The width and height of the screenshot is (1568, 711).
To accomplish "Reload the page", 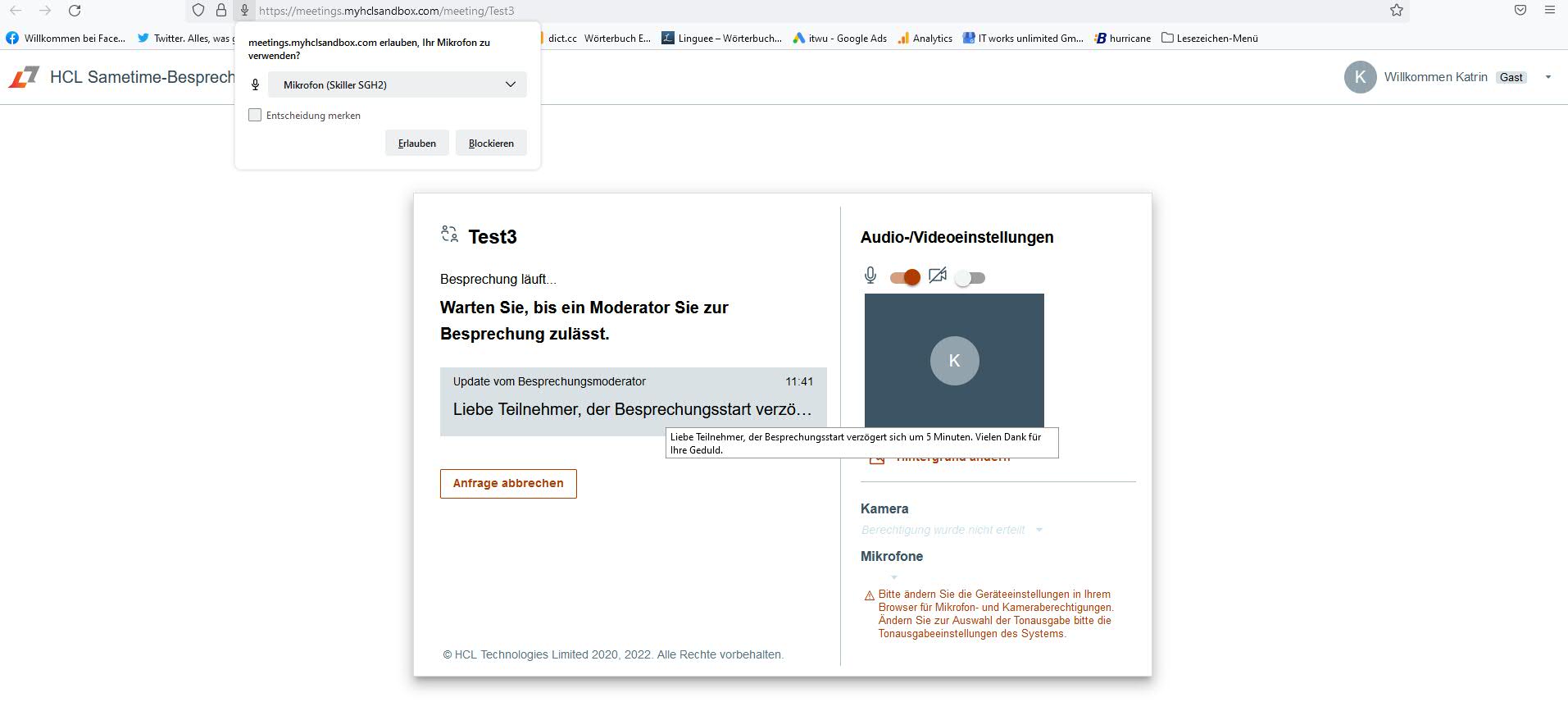I will pyautogui.click(x=75, y=11).
